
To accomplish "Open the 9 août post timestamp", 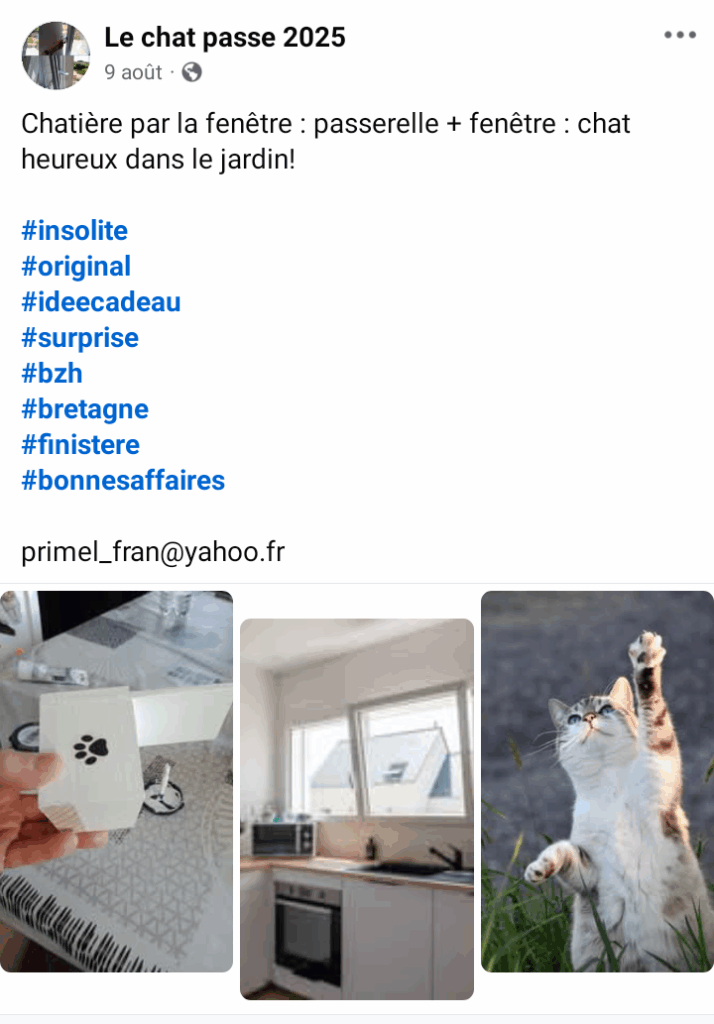I will 133,72.
